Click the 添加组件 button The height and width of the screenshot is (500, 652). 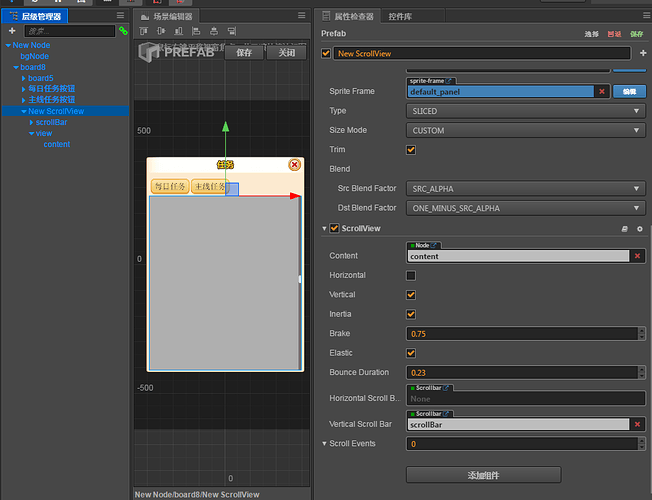[x=483, y=474]
